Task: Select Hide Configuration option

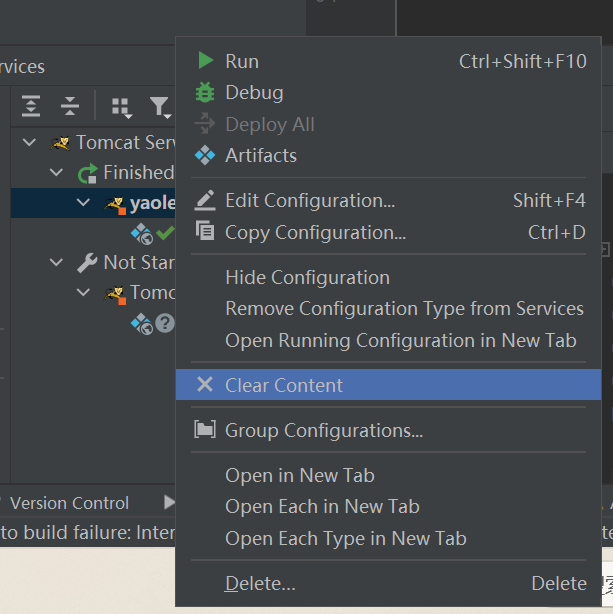Action: (x=307, y=277)
